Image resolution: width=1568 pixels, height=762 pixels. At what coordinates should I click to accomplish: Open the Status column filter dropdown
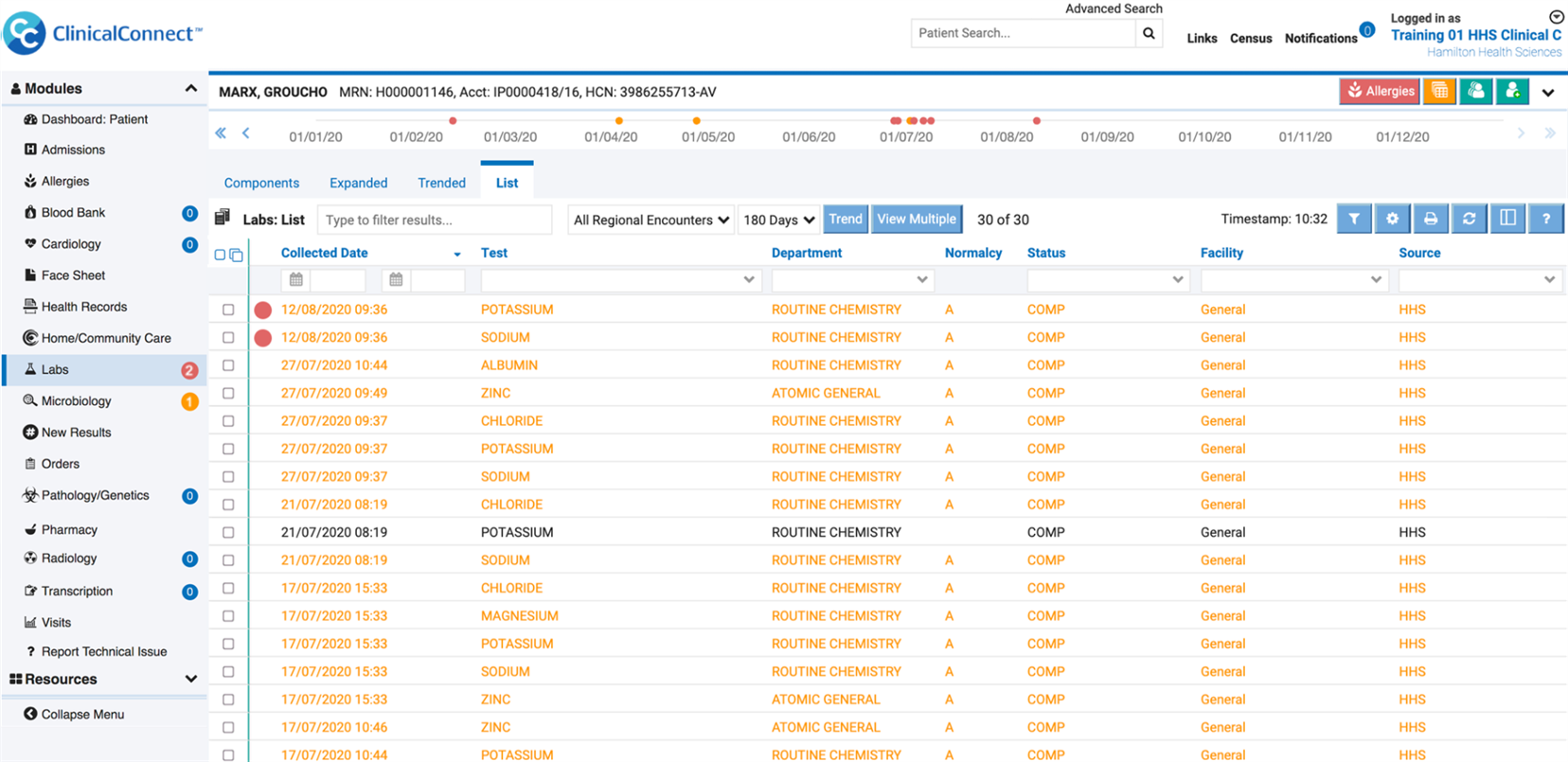[1108, 280]
